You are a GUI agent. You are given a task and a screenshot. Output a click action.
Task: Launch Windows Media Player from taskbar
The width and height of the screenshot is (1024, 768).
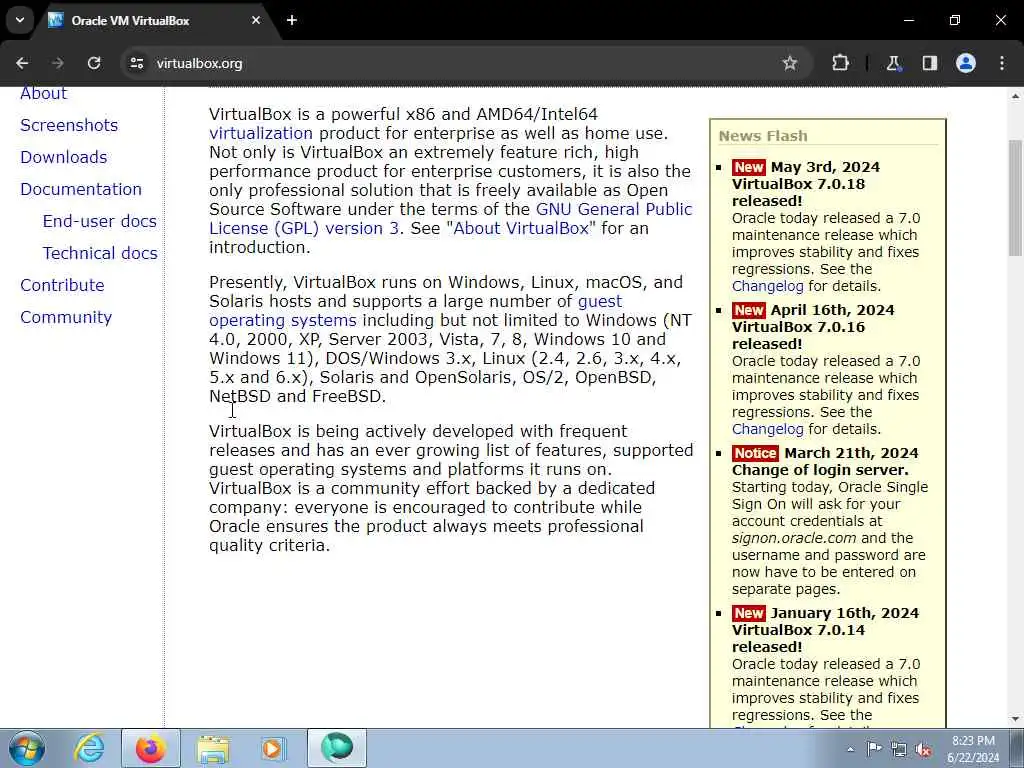click(x=274, y=748)
